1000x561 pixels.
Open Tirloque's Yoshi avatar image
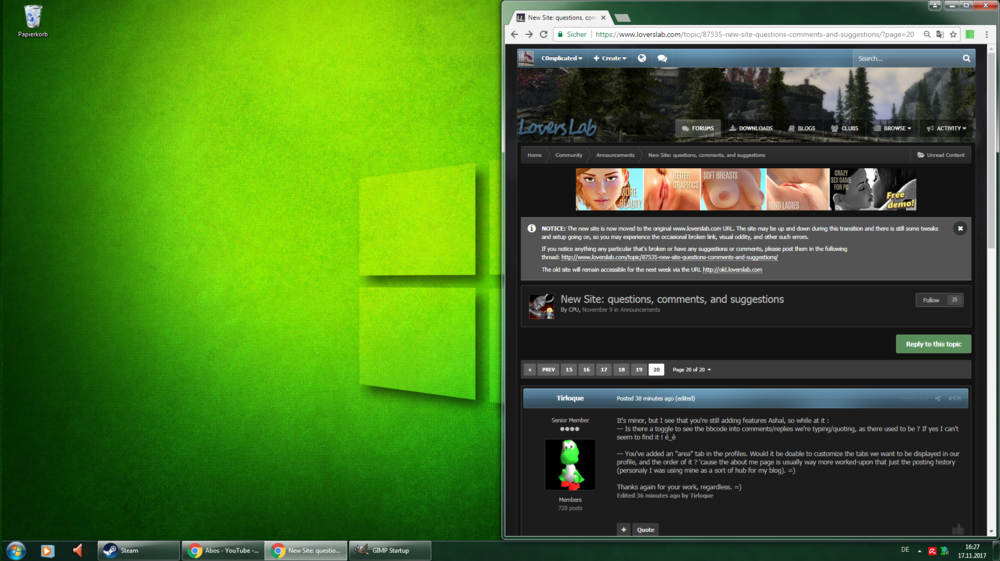pyautogui.click(x=570, y=464)
